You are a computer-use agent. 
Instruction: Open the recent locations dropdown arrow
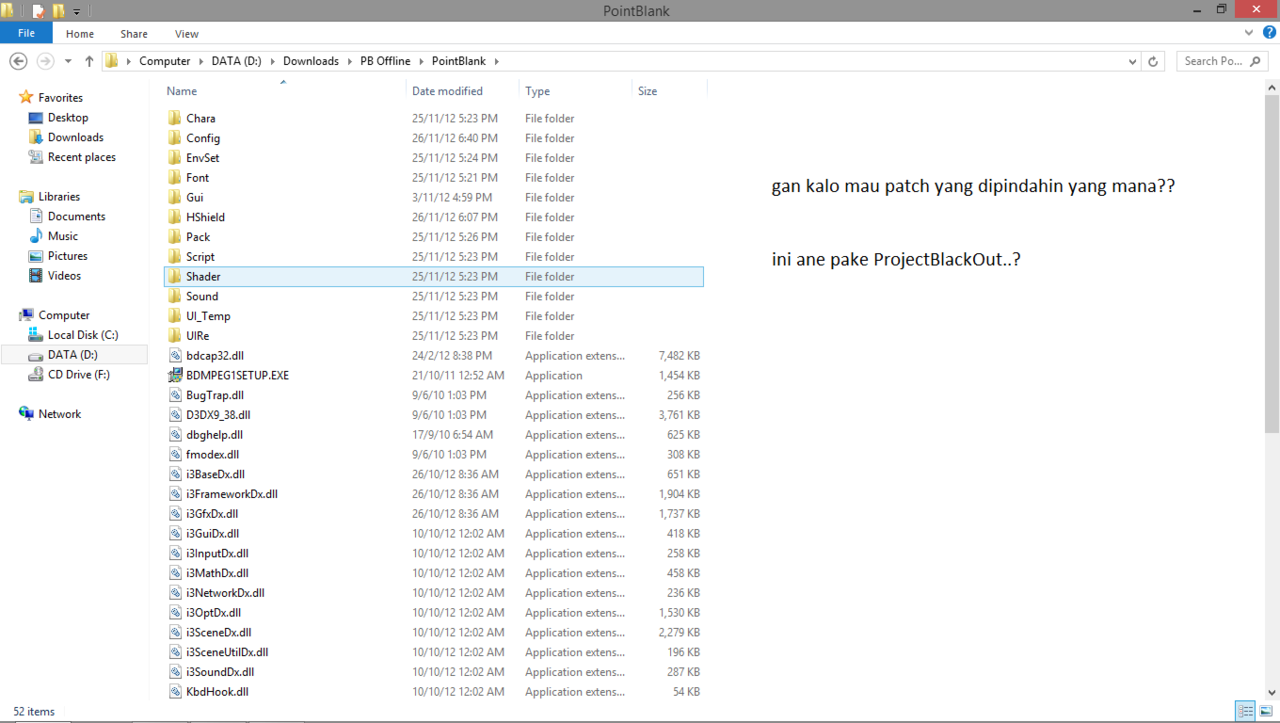pos(68,61)
